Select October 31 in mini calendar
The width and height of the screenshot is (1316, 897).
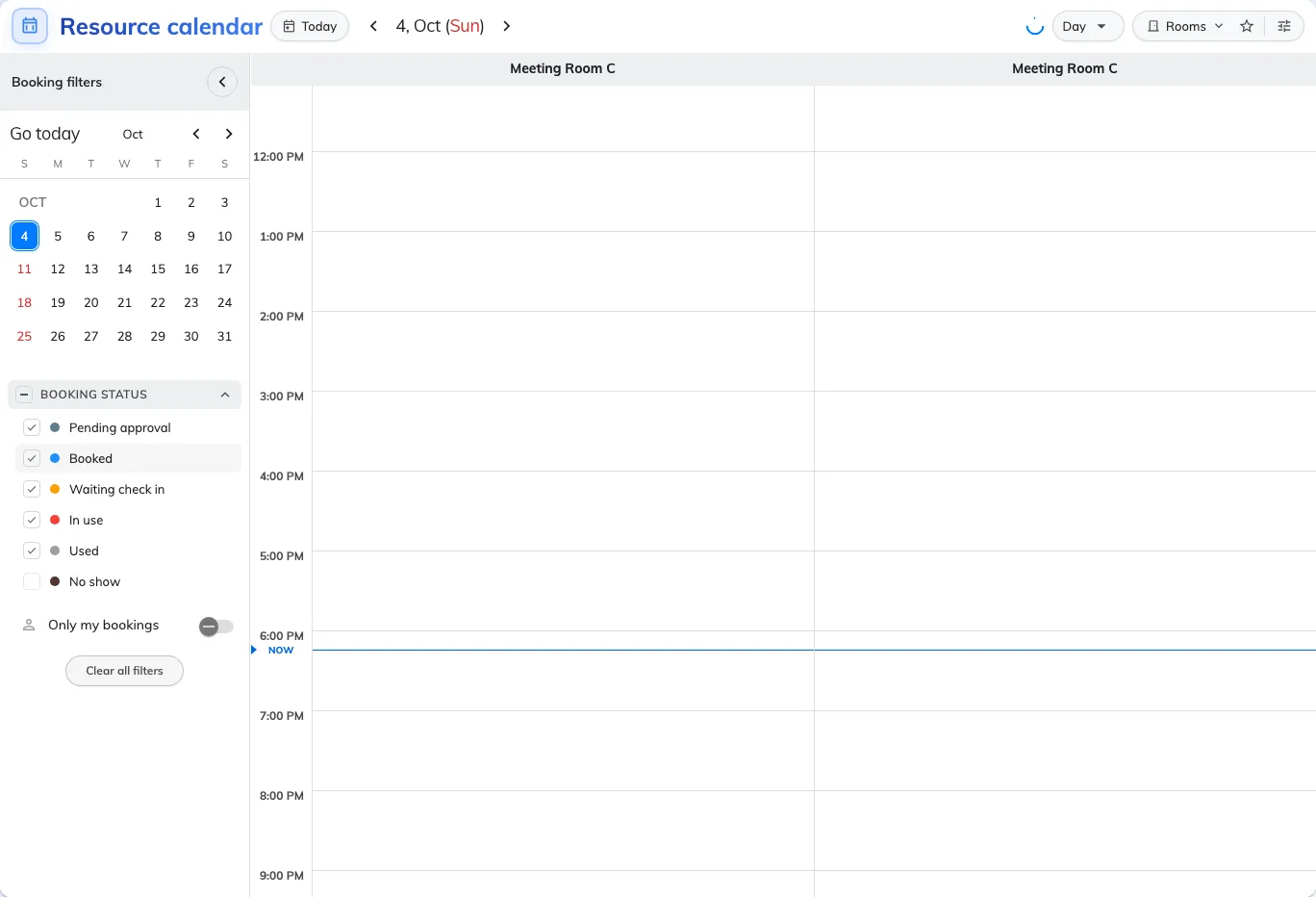225,336
